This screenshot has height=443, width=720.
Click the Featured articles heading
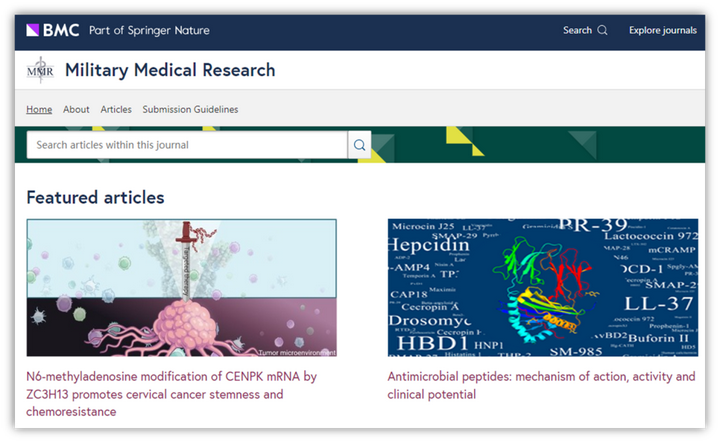point(95,197)
